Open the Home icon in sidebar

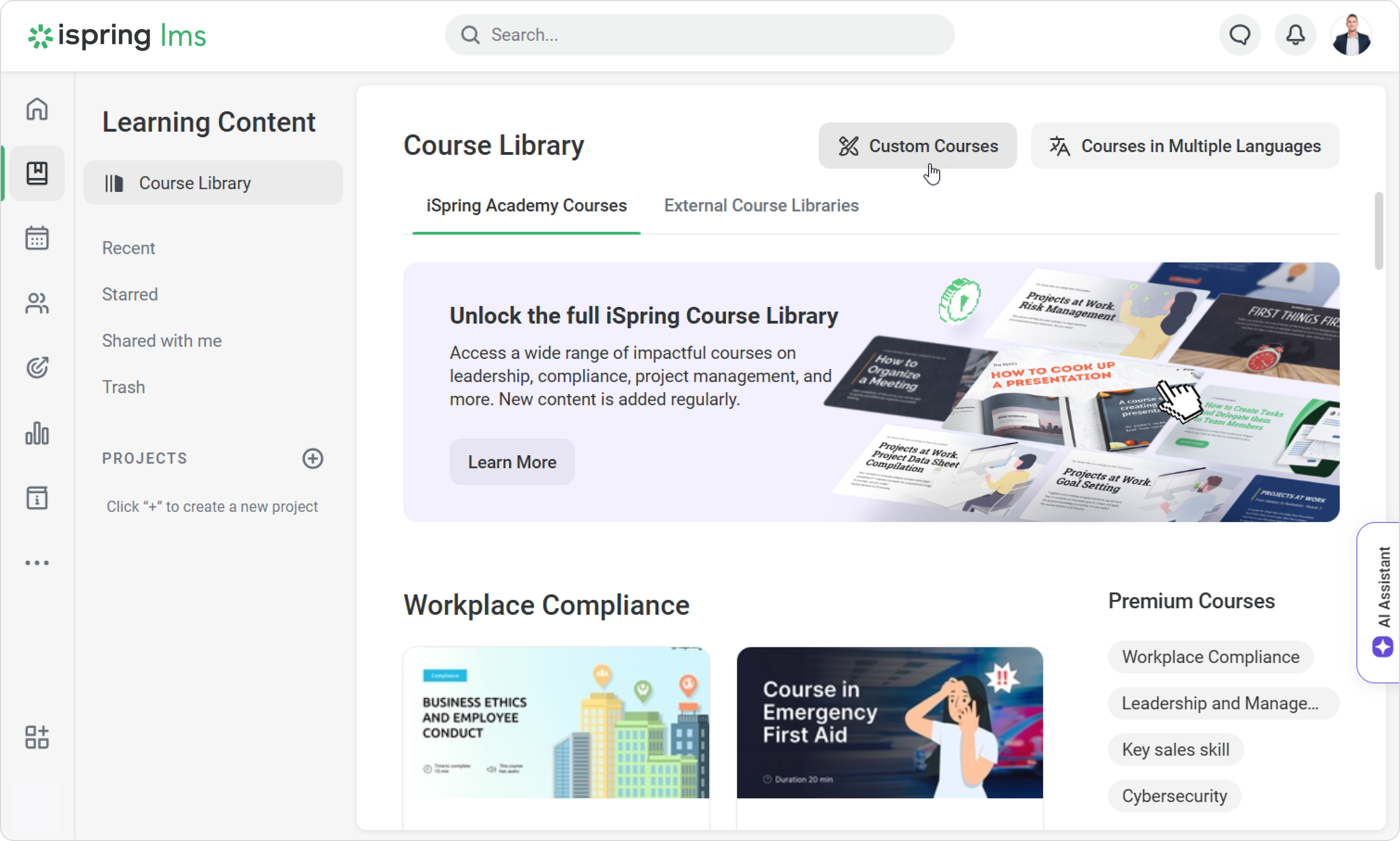click(37, 109)
